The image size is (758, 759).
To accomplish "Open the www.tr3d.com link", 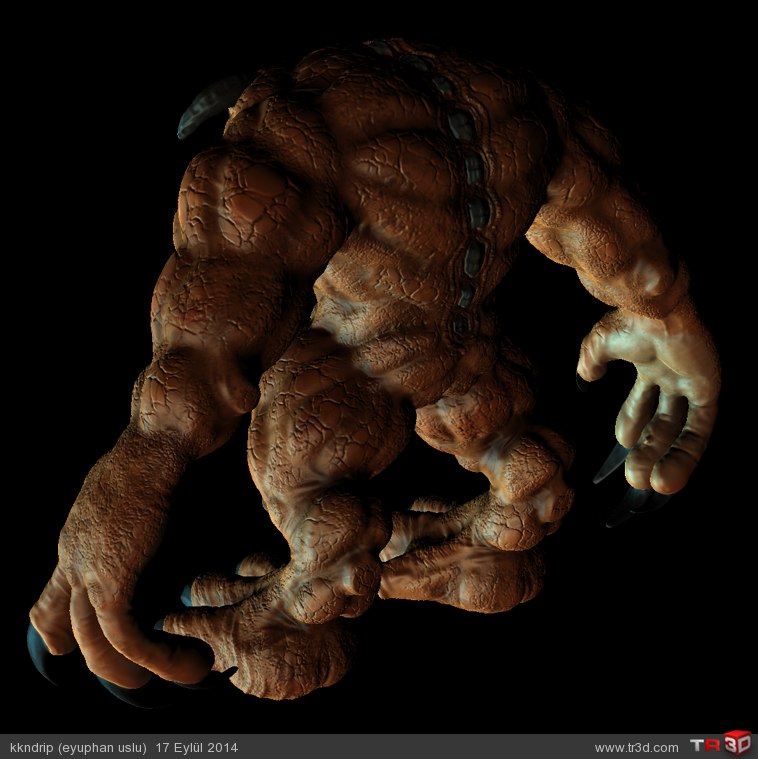I will (637, 748).
